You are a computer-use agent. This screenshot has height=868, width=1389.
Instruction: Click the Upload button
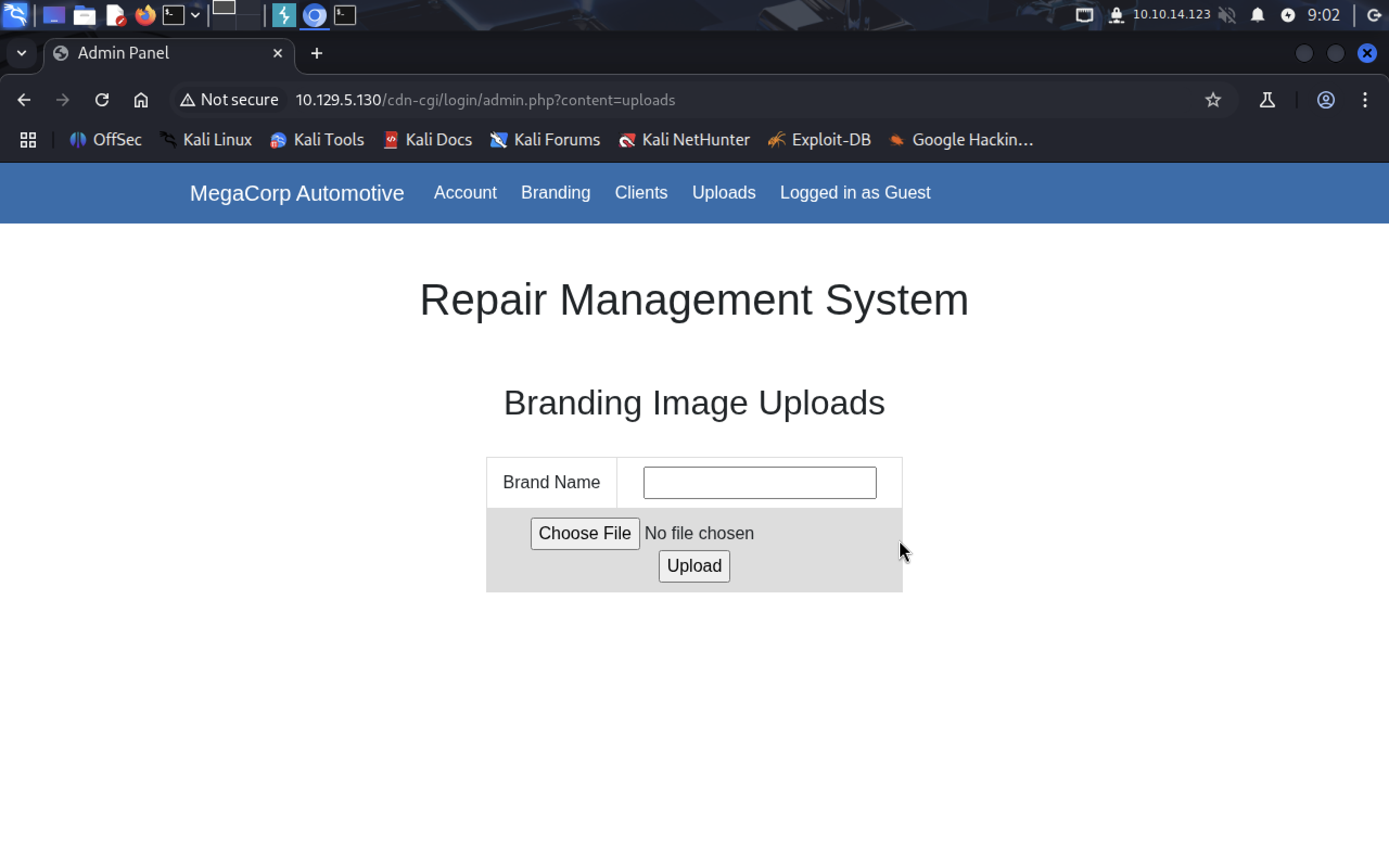coord(694,566)
